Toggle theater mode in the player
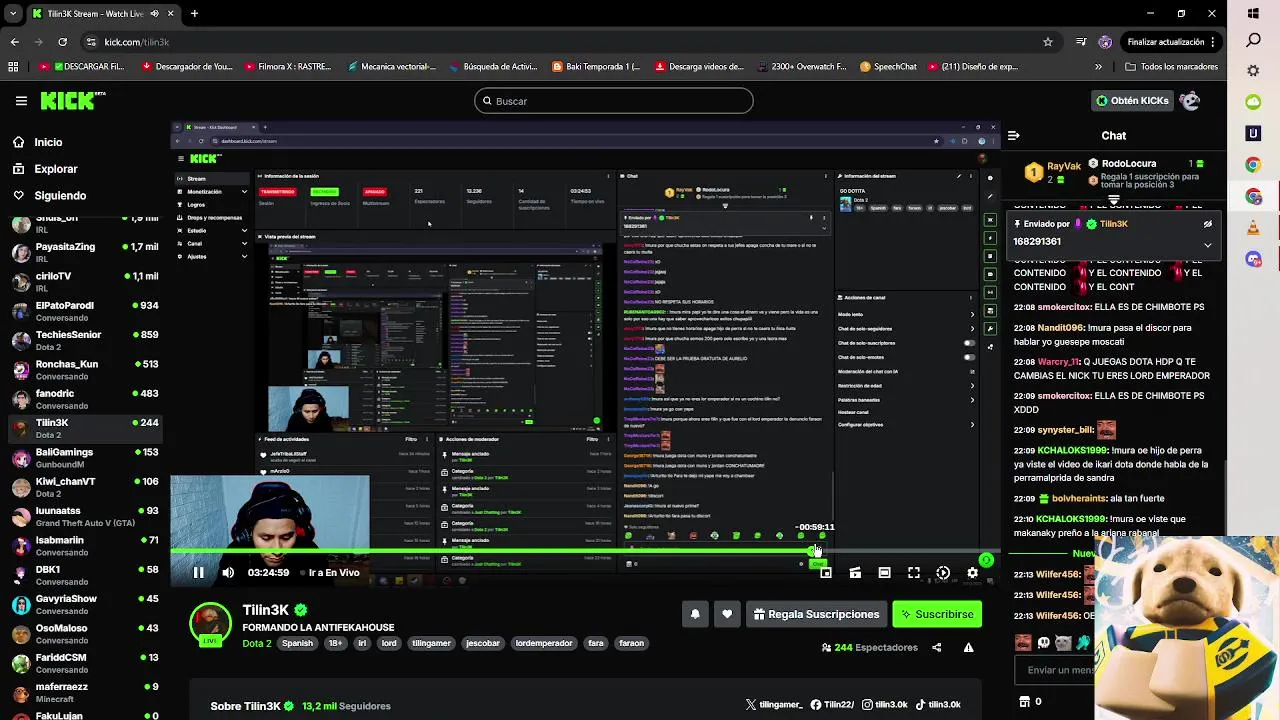This screenshot has width=1280, height=720. click(884, 573)
